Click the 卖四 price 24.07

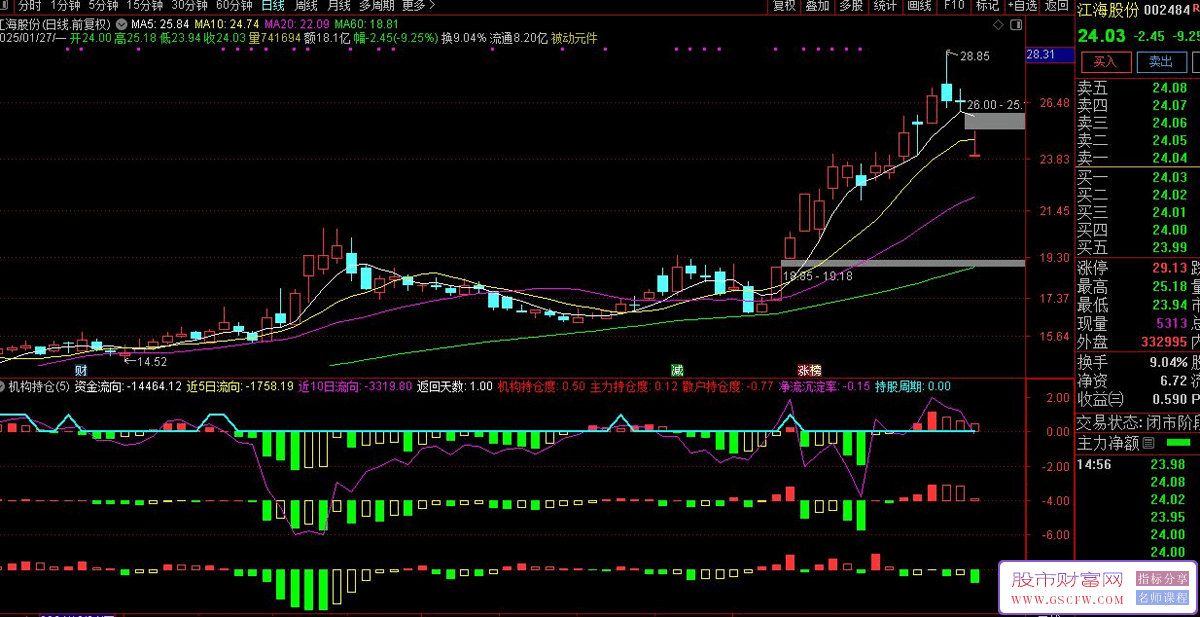(x=1169, y=106)
